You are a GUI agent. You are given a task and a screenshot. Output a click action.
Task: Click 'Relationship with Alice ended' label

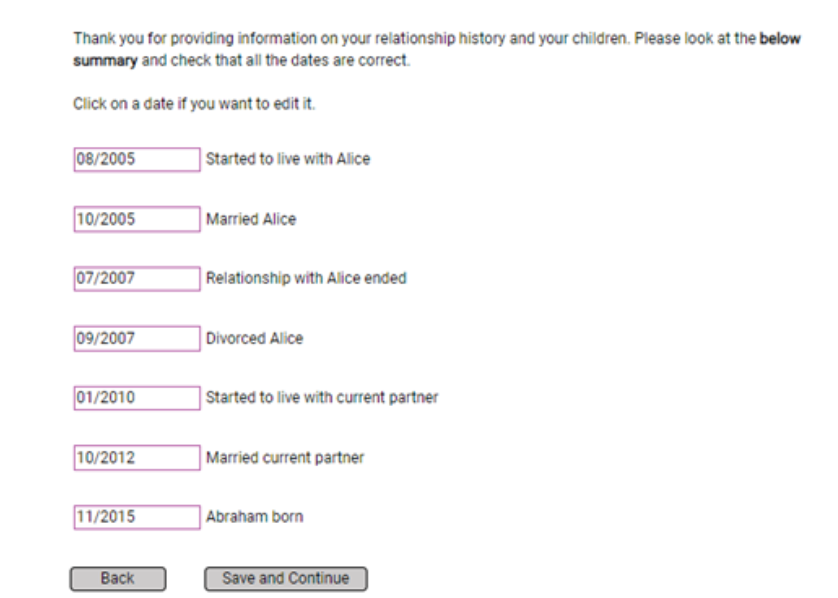(306, 278)
